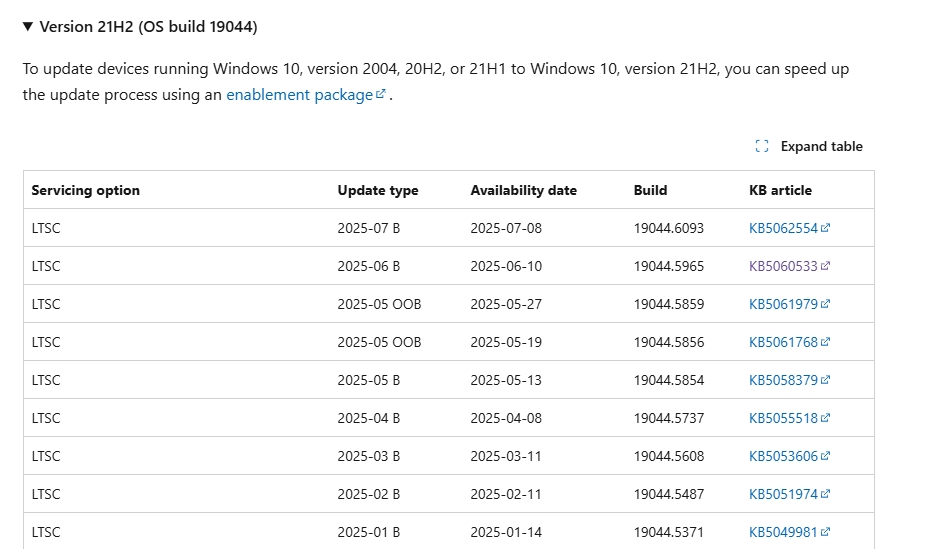The height and width of the screenshot is (549, 944).
Task: Click the Servicing option column header
Action: pyautogui.click(x=85, y=190)
